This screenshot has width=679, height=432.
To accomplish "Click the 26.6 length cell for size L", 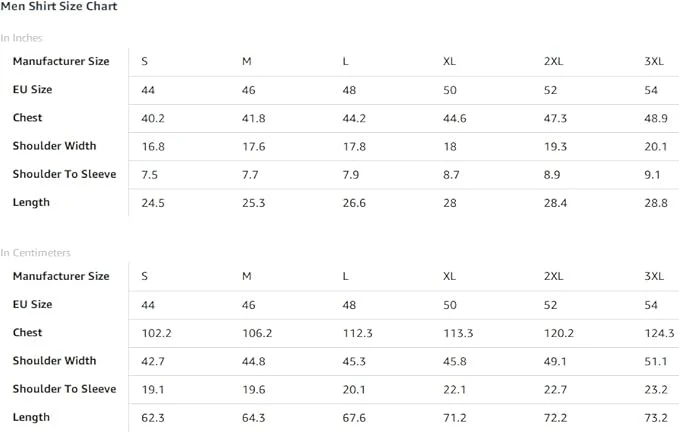I will pos(354,203).
